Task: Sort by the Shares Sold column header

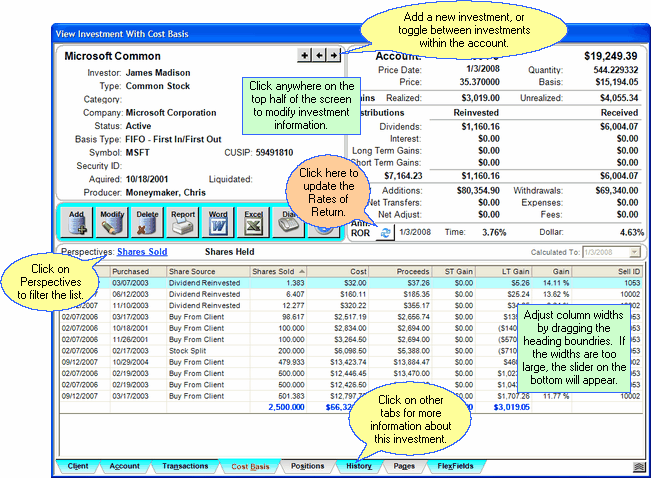Action: click(x=273, y=270)
